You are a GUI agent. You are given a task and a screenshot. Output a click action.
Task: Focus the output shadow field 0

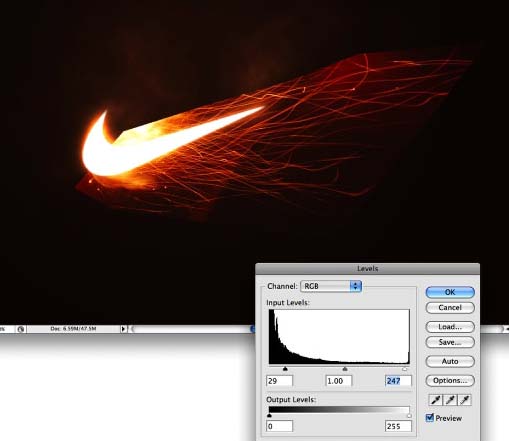tap(279, 426)
